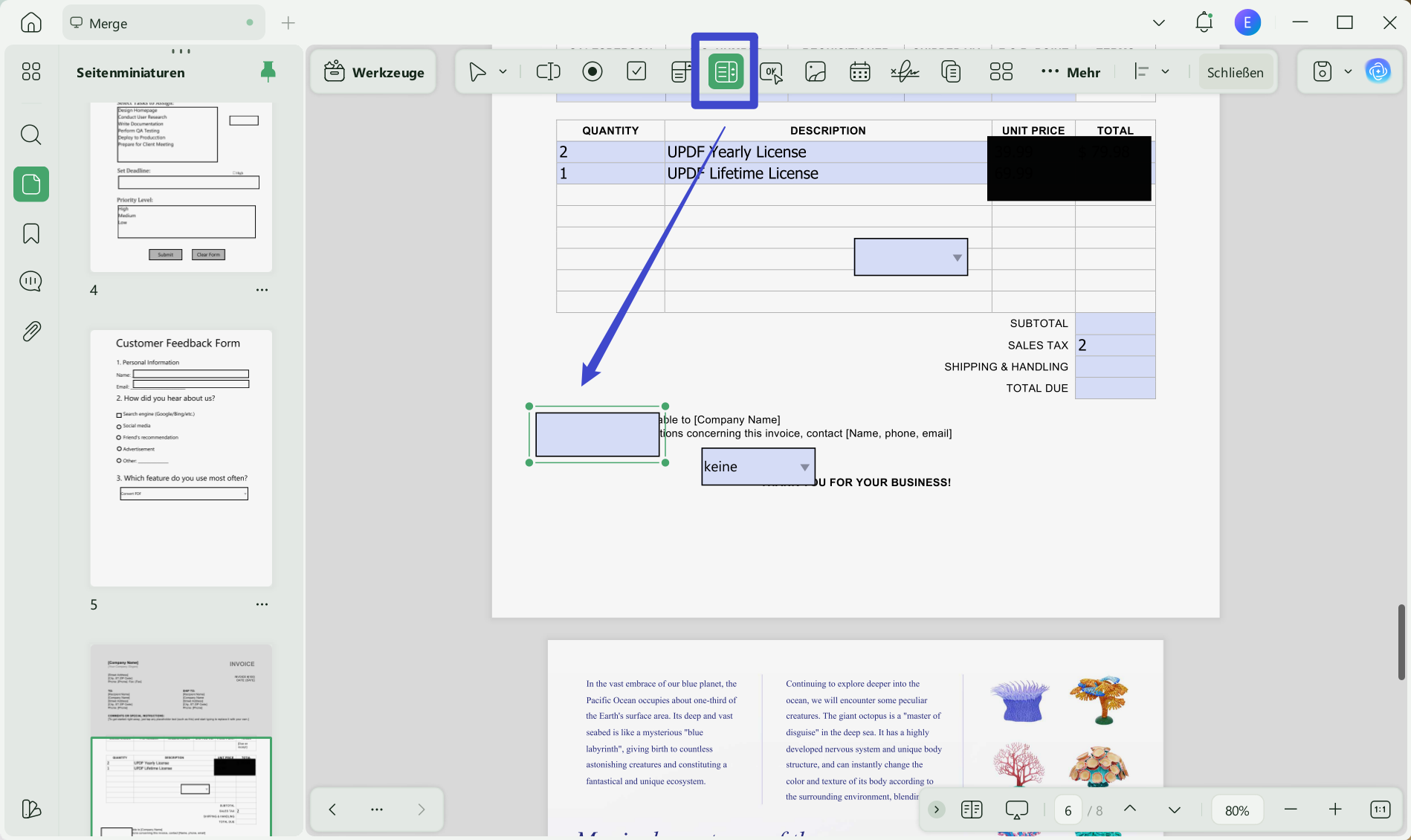
Task: Toggle the pin on Seitenminiaturen panel
Action: click(x=268, y=71)
